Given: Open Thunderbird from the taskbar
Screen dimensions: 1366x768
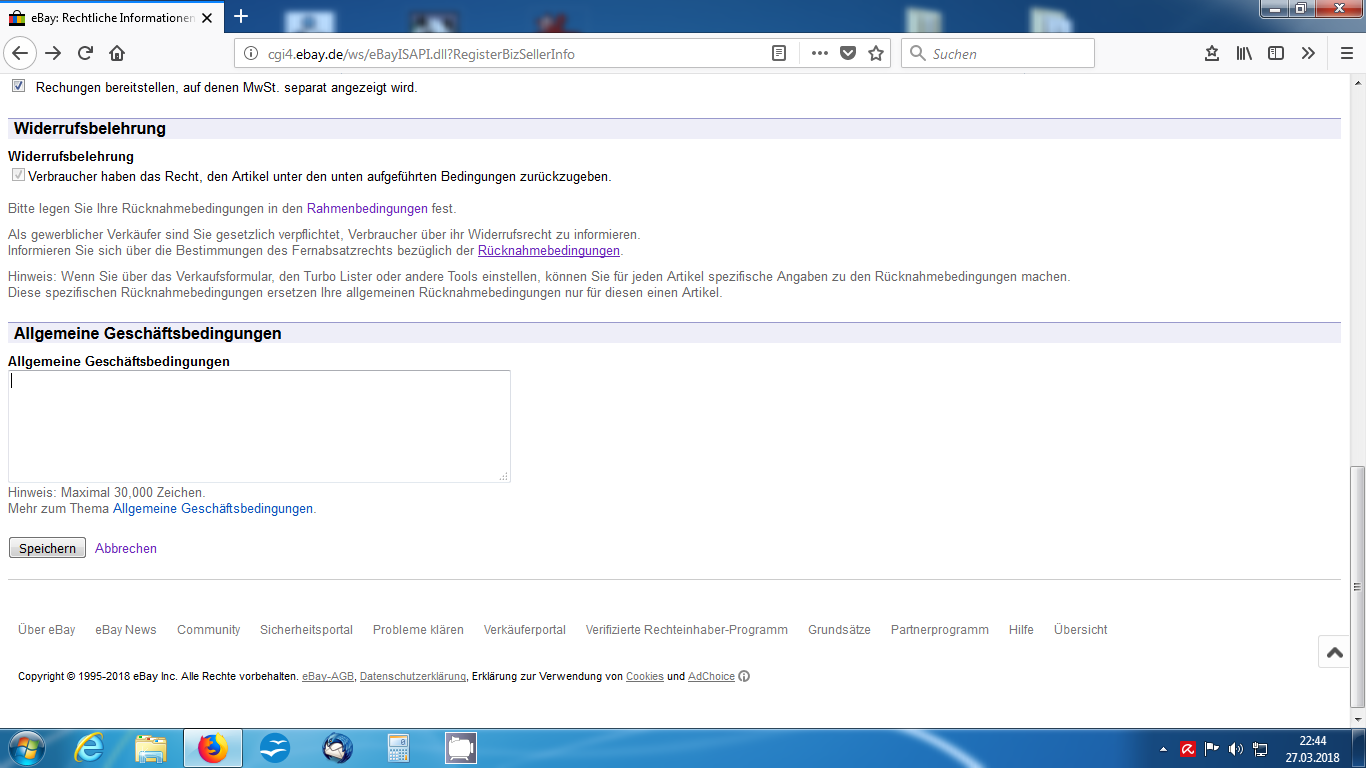Looking at the screenshot, I should (337, 748).
